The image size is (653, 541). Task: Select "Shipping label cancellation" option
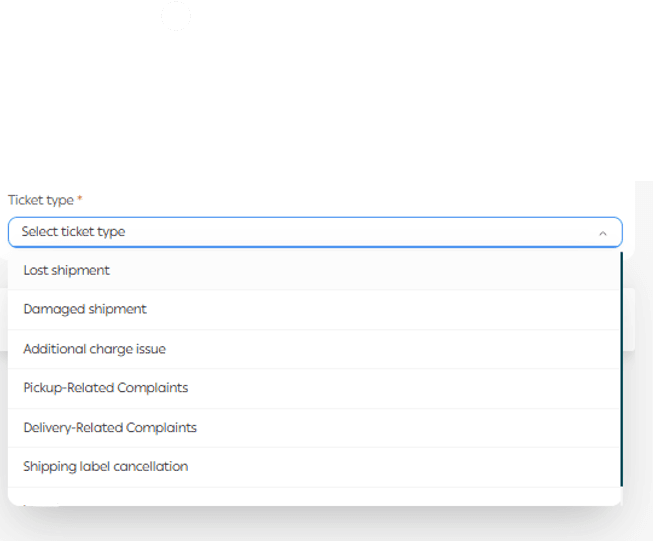point(105,466)
